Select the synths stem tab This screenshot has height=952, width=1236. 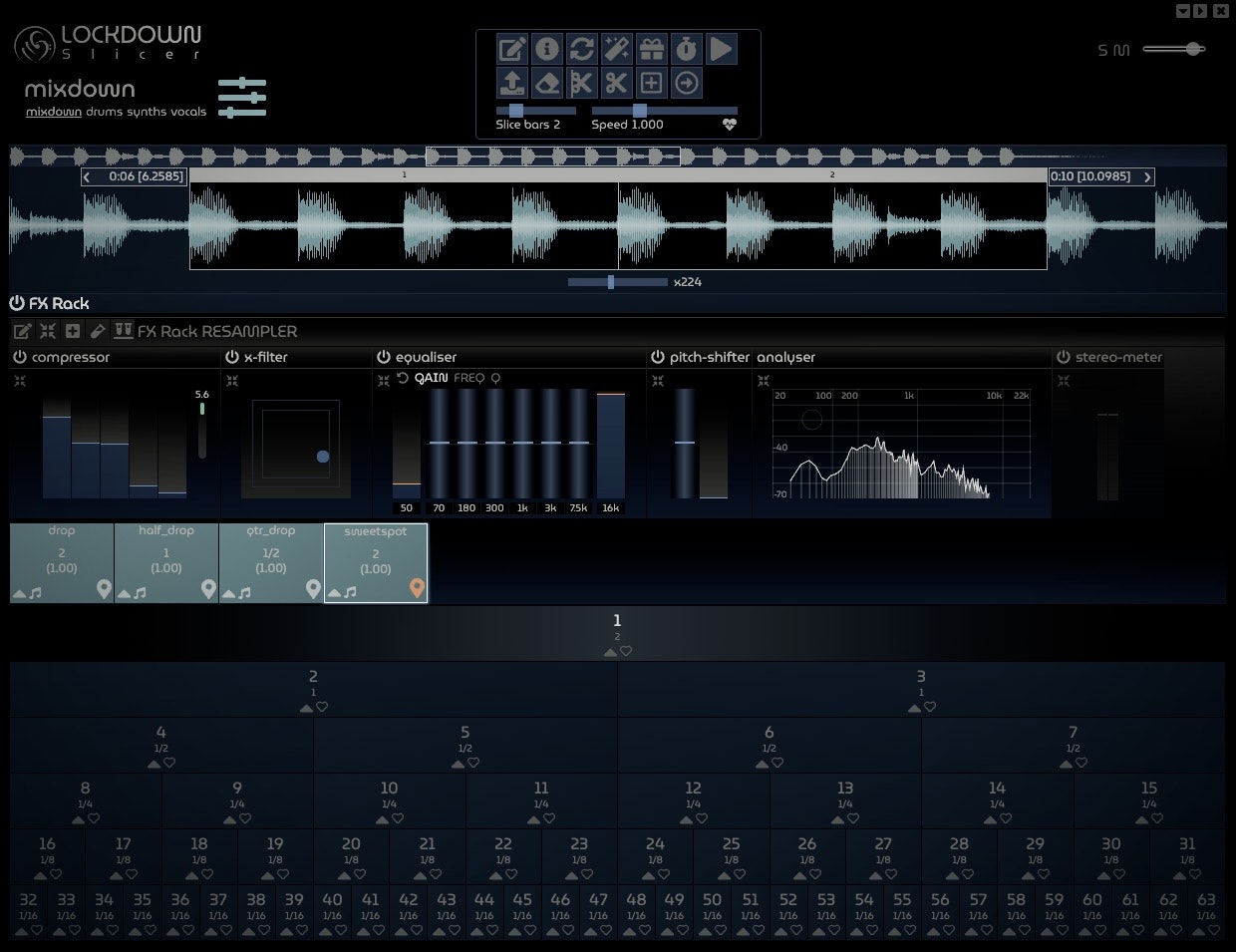point(148,112)
